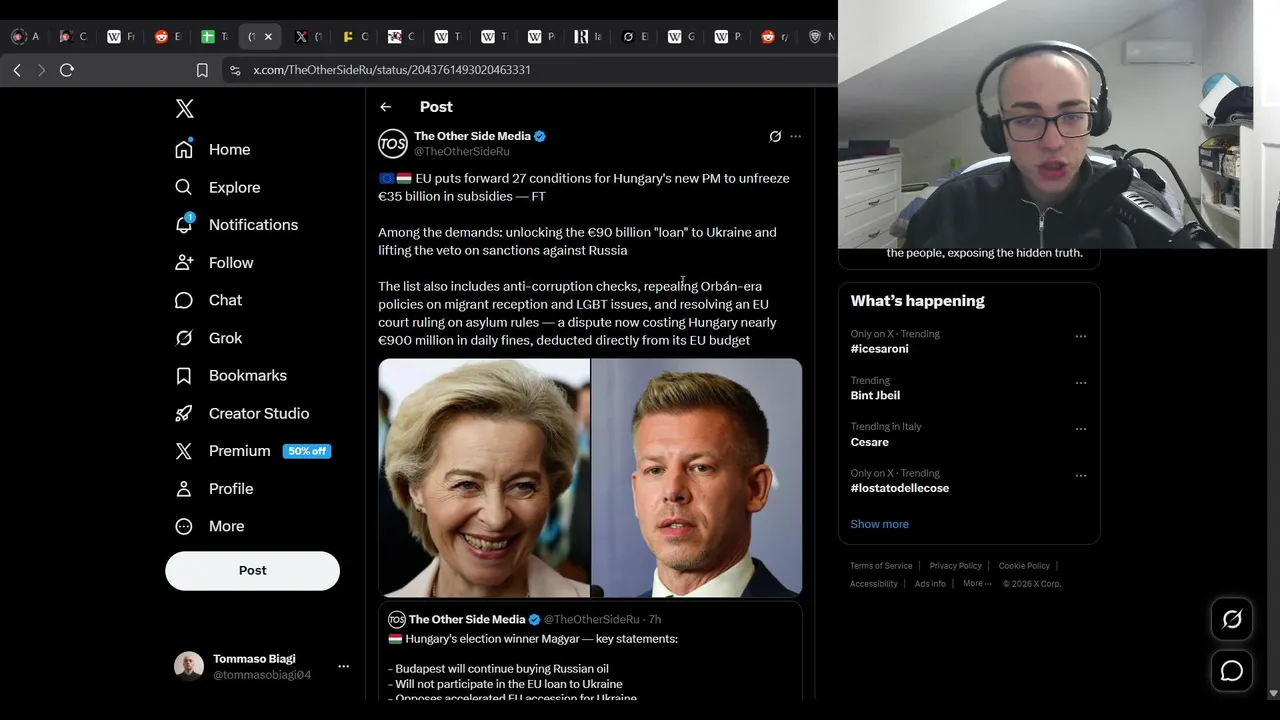Open the left photo of smiling blonde woman
This screenshot has height=720, width=1280.
tap(484, 478)
